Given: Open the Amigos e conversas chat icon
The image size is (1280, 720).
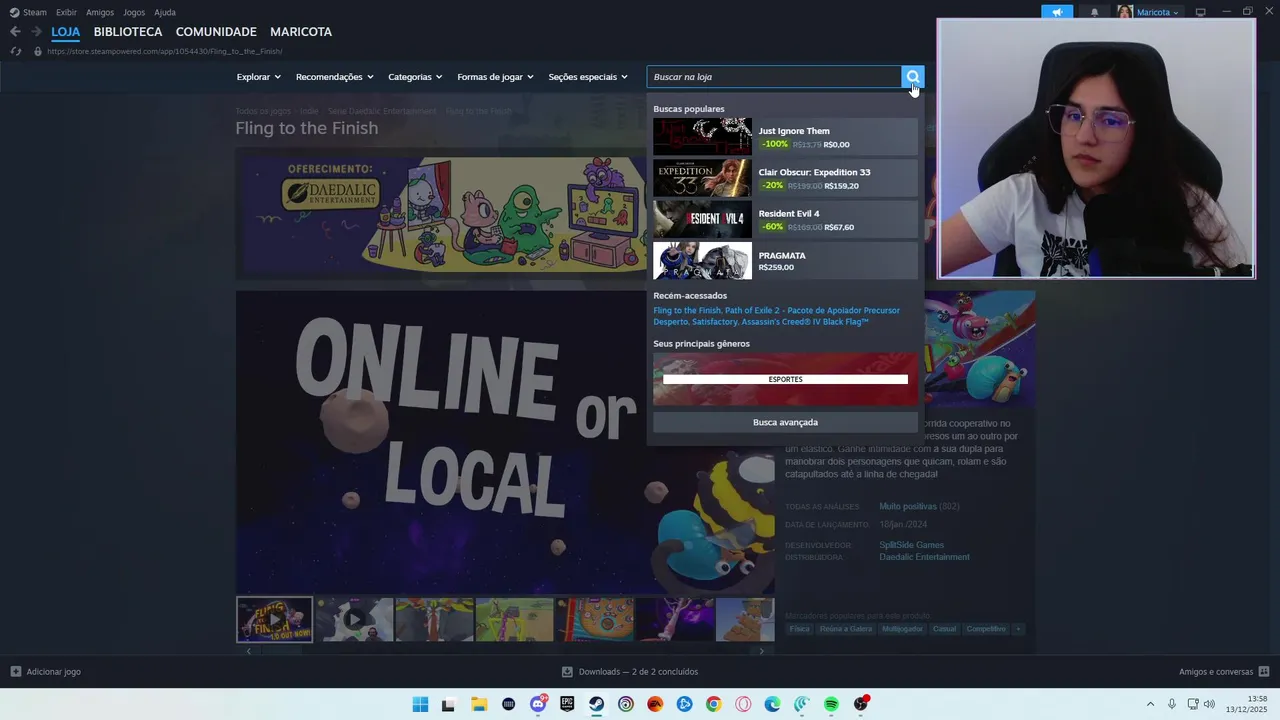Looking at the screenshot, I should (x=1264, y=672).
